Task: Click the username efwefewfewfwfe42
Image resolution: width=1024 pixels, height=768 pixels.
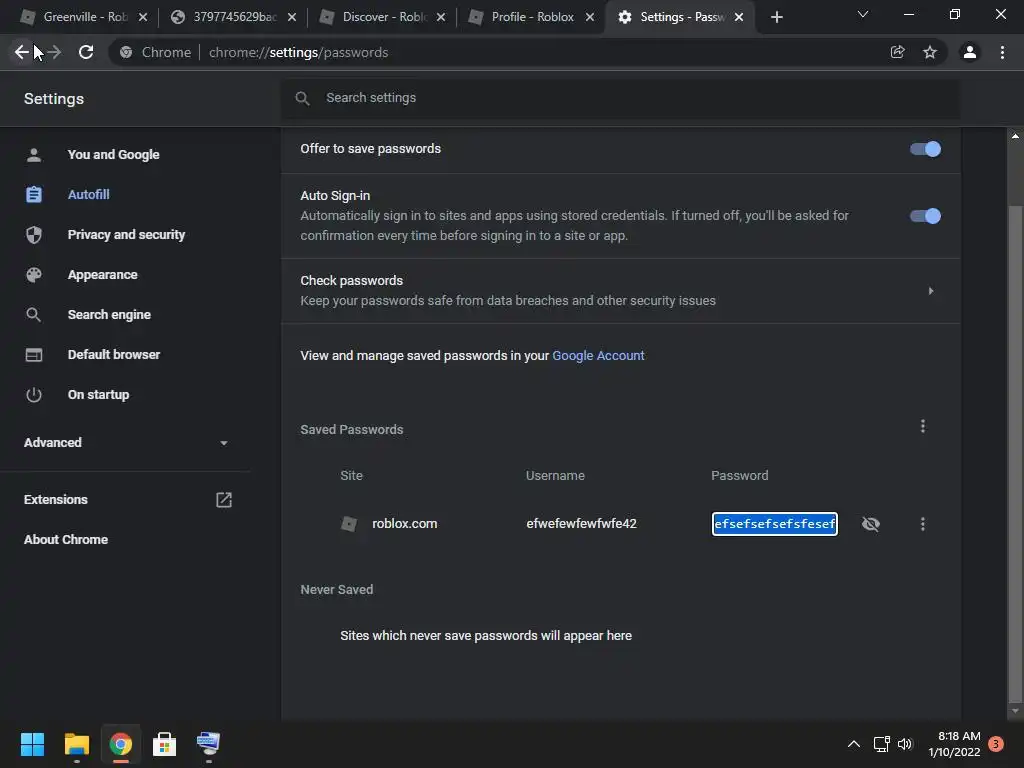Action: coord(581,524)
